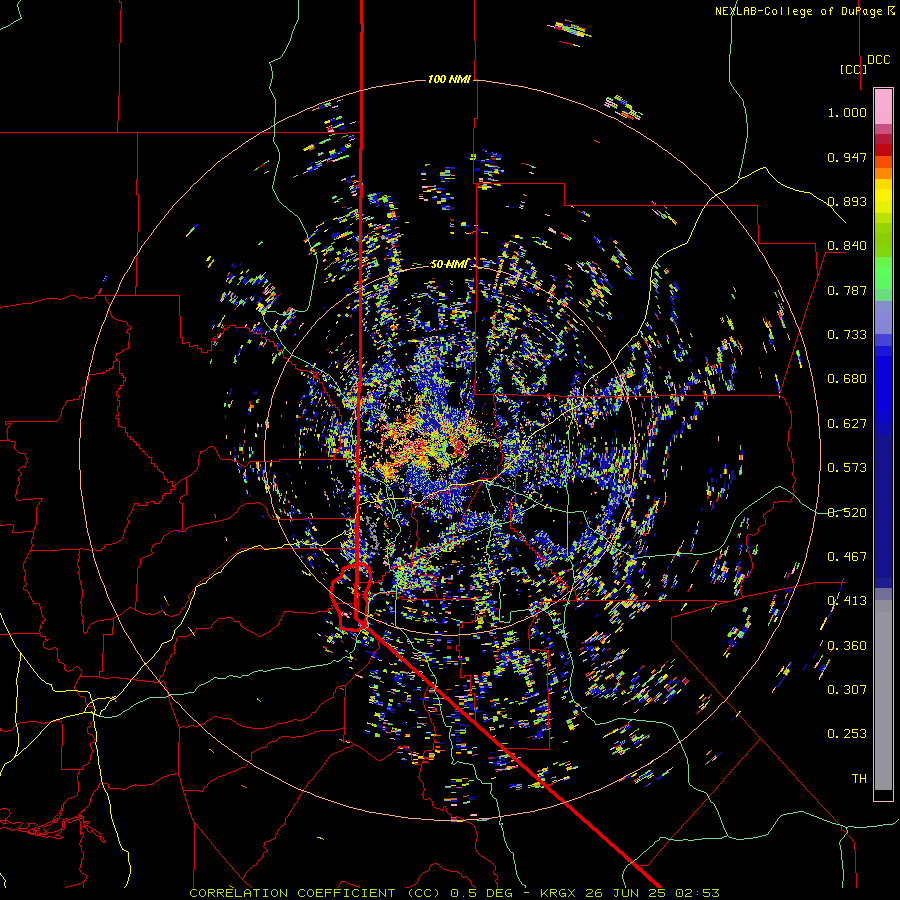The width and height of the screenshot is (900, 900).
Task: Click the 1.000 value on color scale
Action: pos(847,112)
